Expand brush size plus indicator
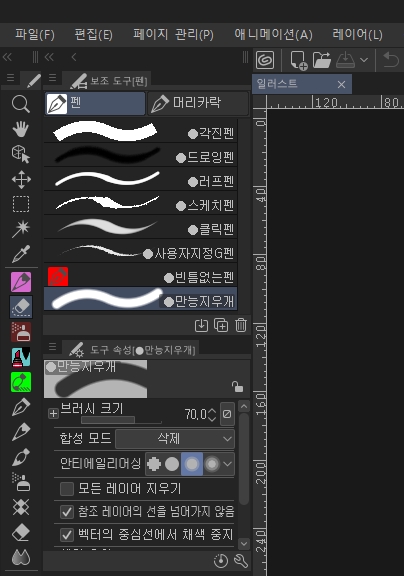 click(53, 414)
